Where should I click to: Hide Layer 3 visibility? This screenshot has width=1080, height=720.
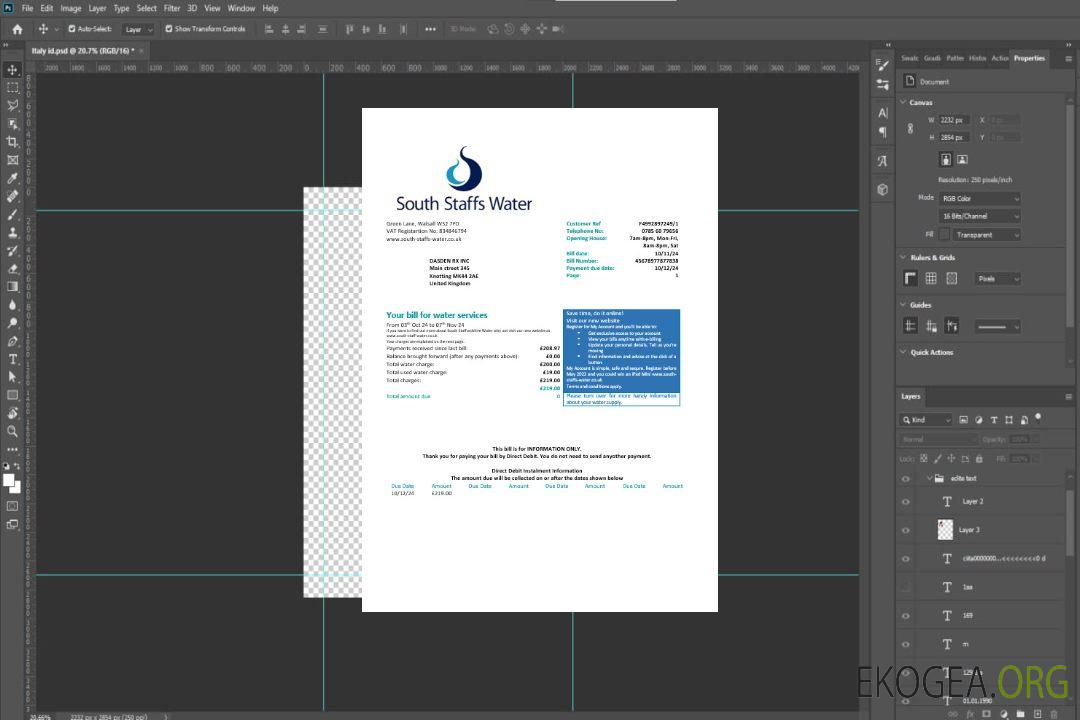click(906, 530)
